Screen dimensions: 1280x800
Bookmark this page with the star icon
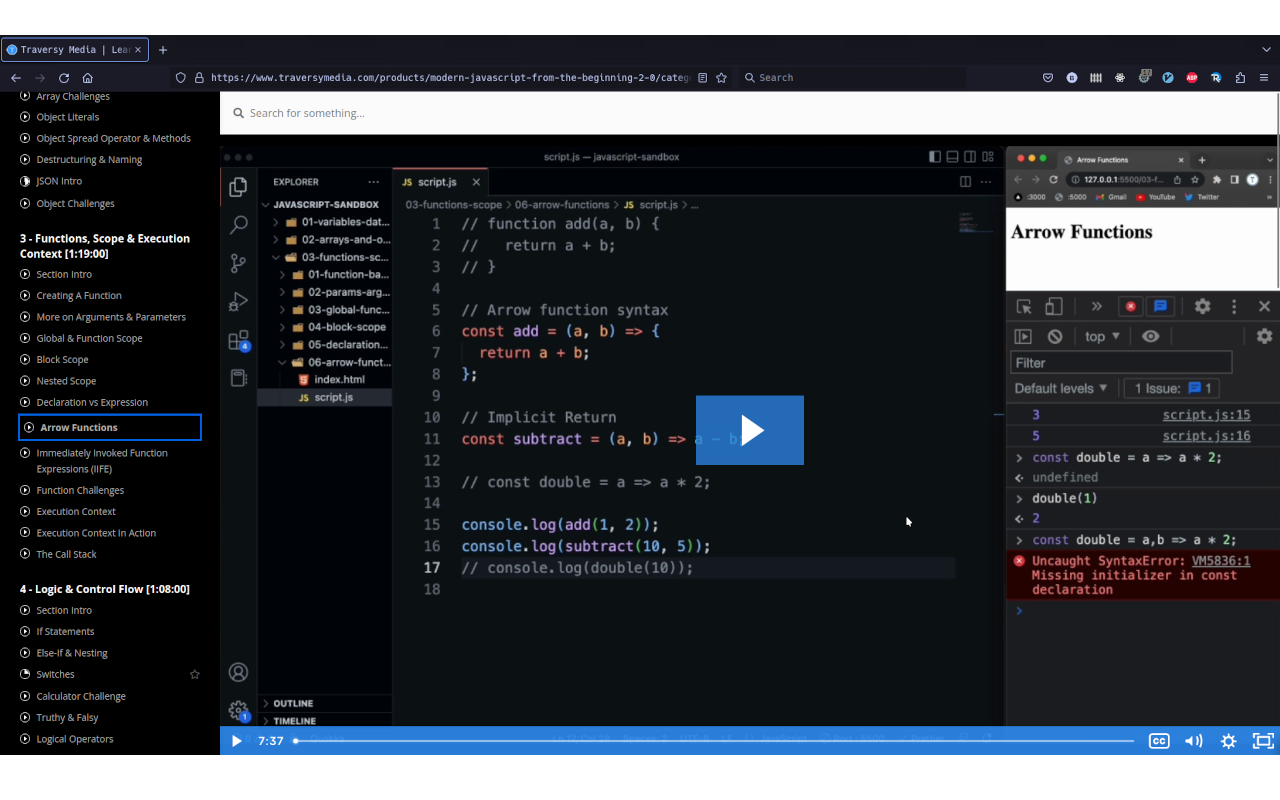[722, 78]
